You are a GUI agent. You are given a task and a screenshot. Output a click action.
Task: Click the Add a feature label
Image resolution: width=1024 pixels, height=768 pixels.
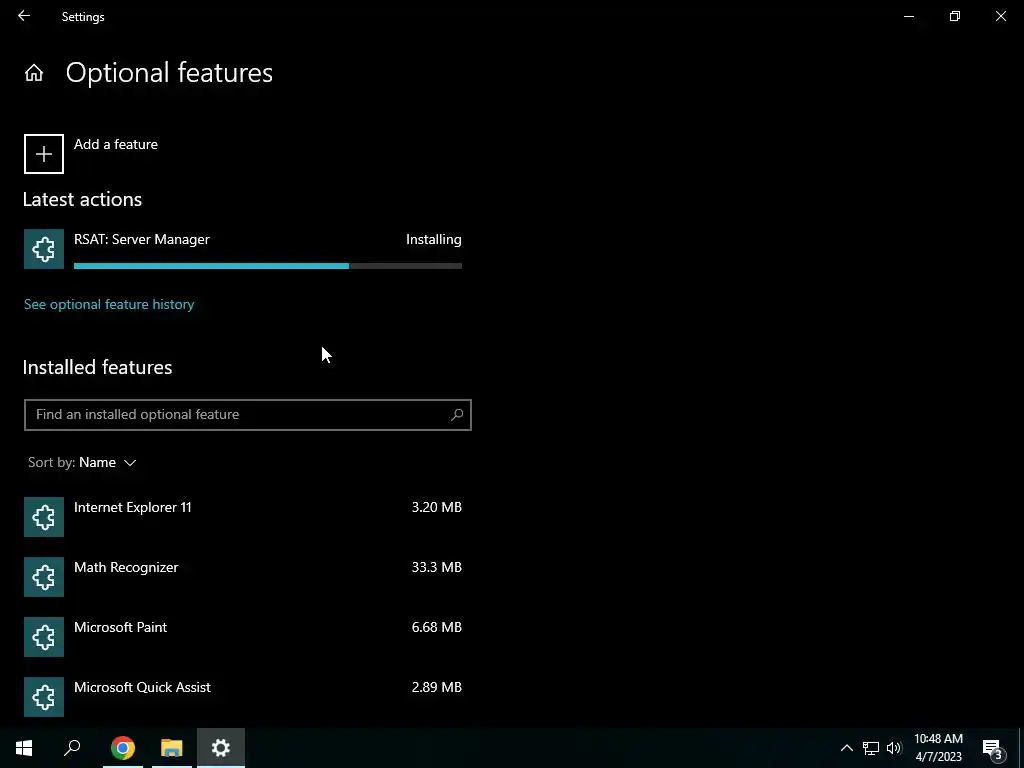[116, 144]
